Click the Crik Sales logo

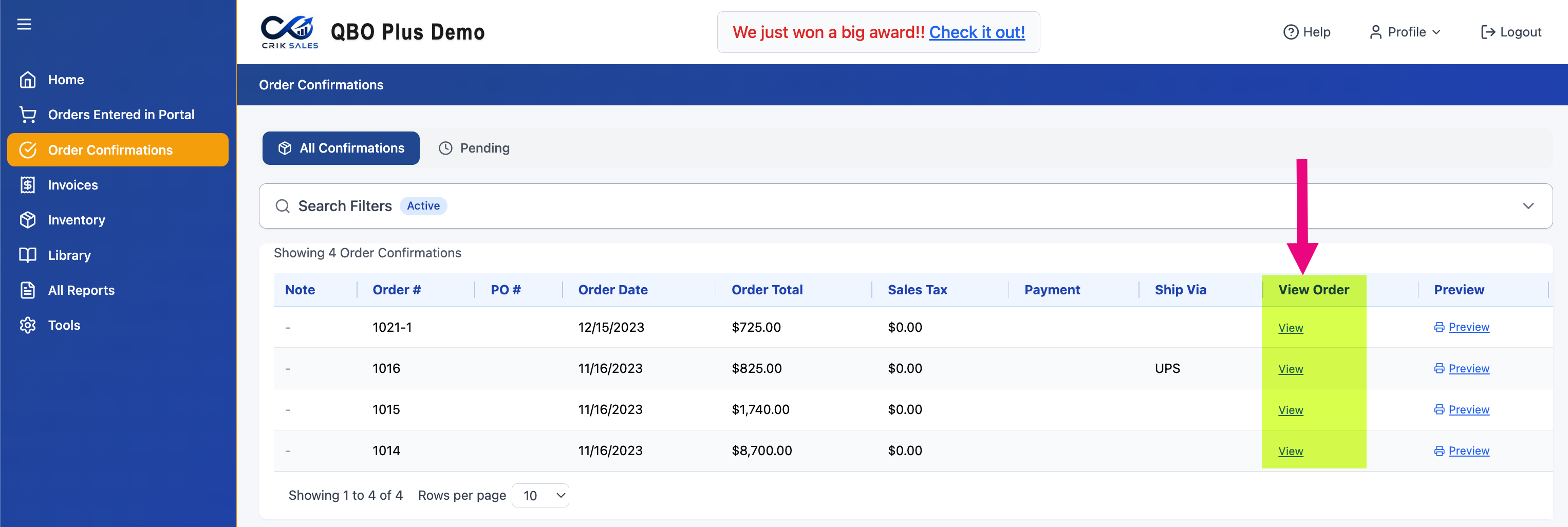click(289, 32)
